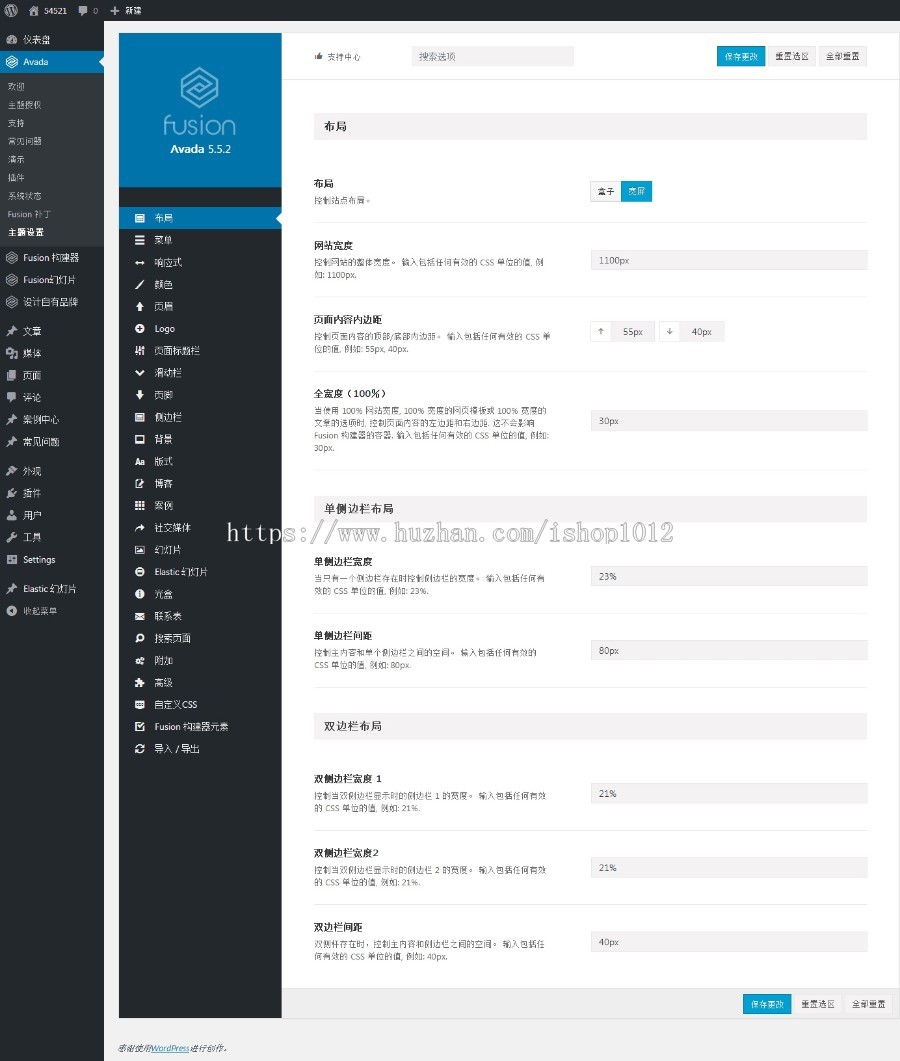
Task: Open the 自定义CSS options section
Action: point(200,704)
